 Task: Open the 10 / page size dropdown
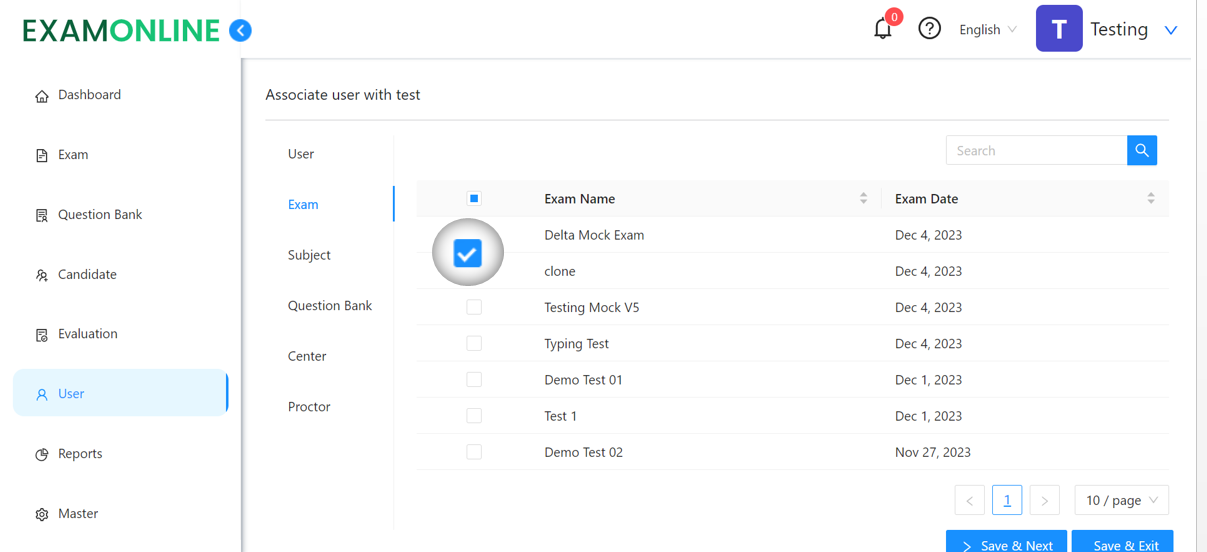coord(1121,500)
